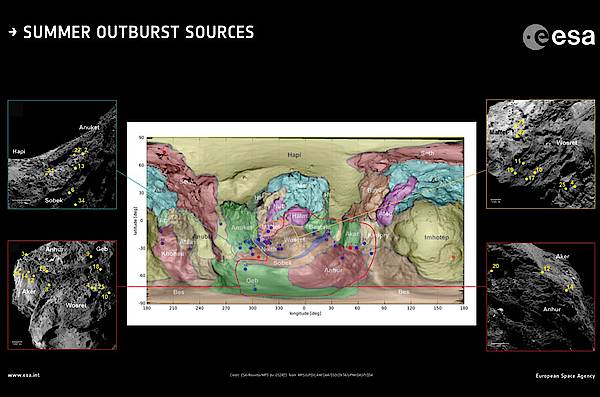Image resolution: width=600 pixels, height=397 pixels.
Task: Click the Imhotep region on the map
Action: click(436, 237)
